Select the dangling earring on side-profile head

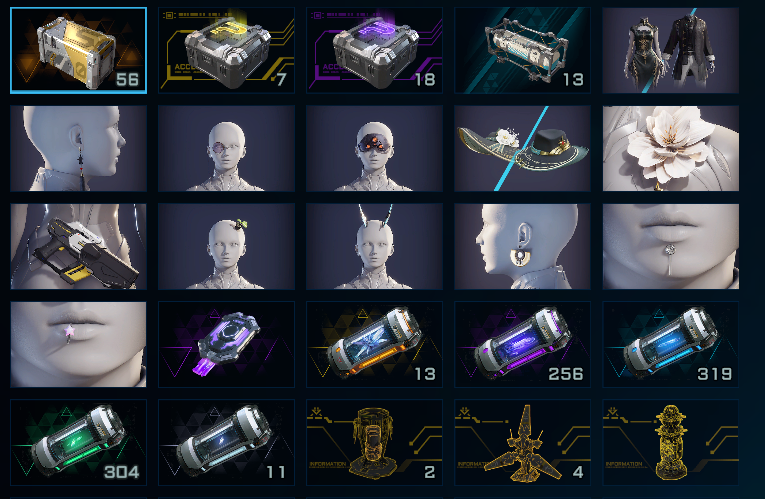pos(78,148)
